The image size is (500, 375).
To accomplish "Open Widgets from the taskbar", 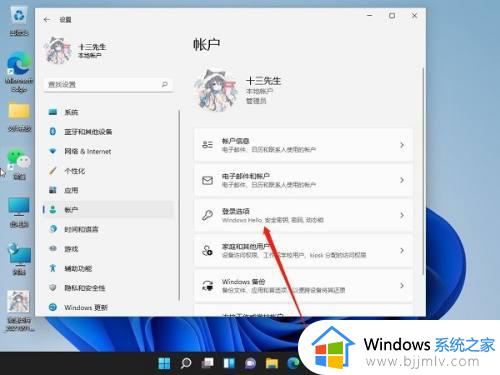I will (229, 363).
